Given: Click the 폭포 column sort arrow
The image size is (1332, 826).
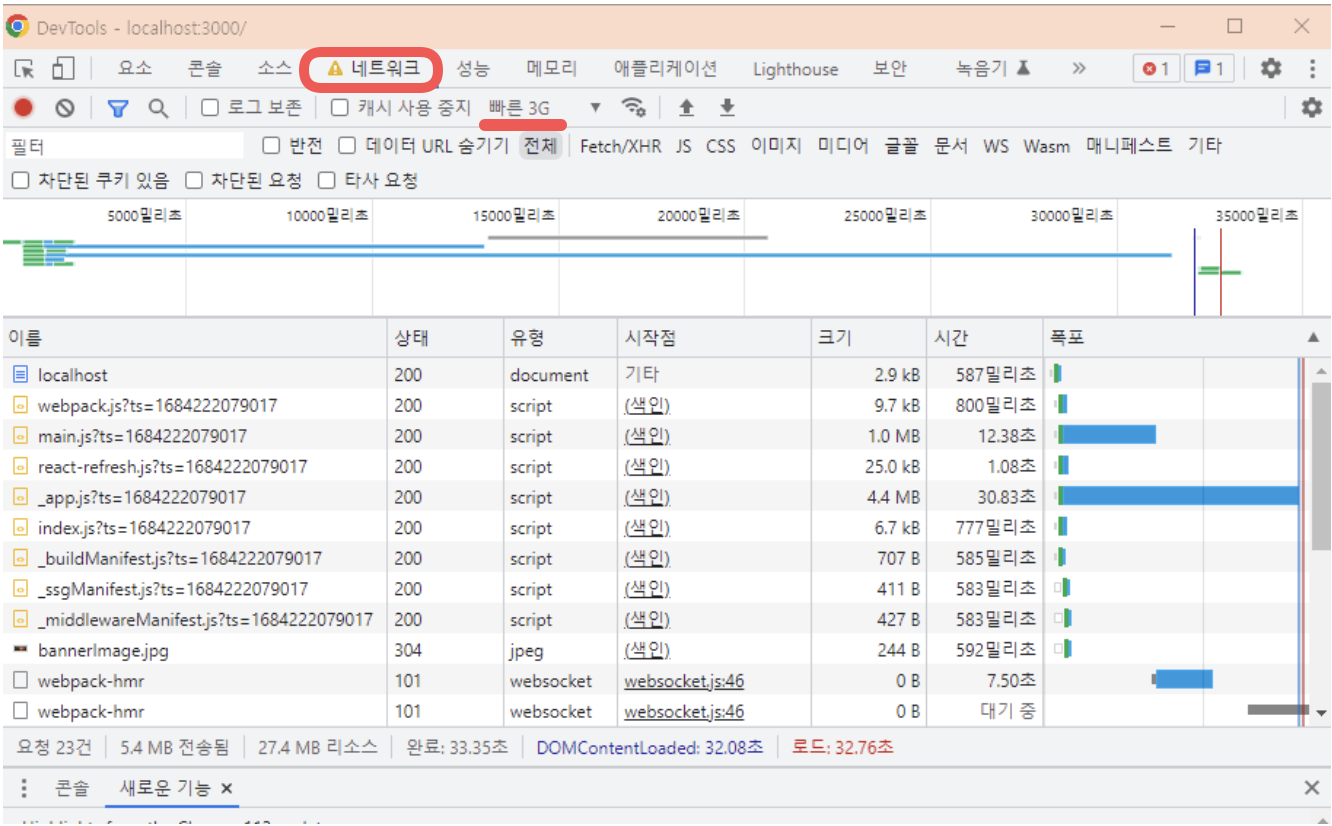Looking at the screenshot, I should 1313,338.
